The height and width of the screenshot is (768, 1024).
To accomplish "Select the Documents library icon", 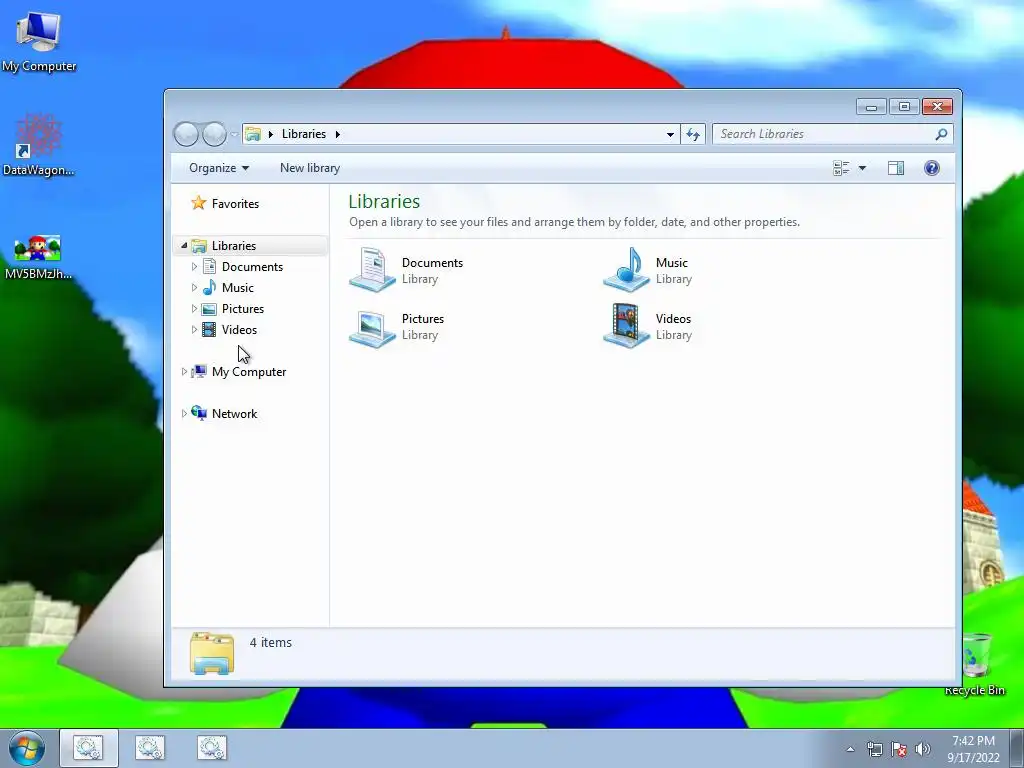I will pos(372,270).
